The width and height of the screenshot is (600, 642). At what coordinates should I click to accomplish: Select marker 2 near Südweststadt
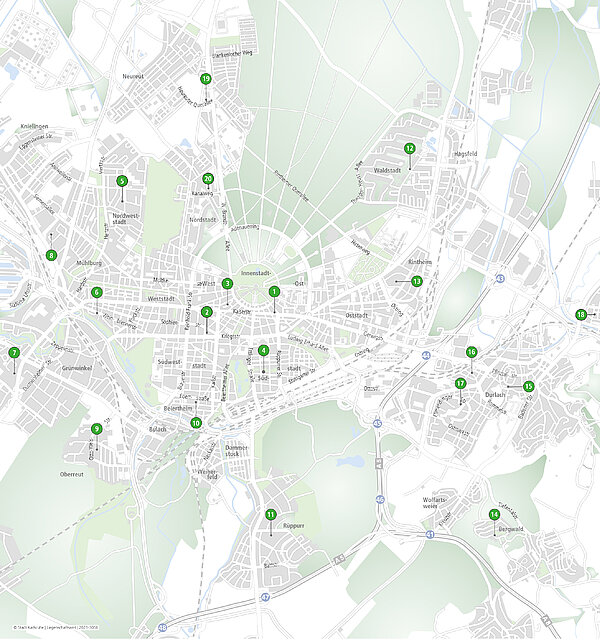(x=207, y=312)
